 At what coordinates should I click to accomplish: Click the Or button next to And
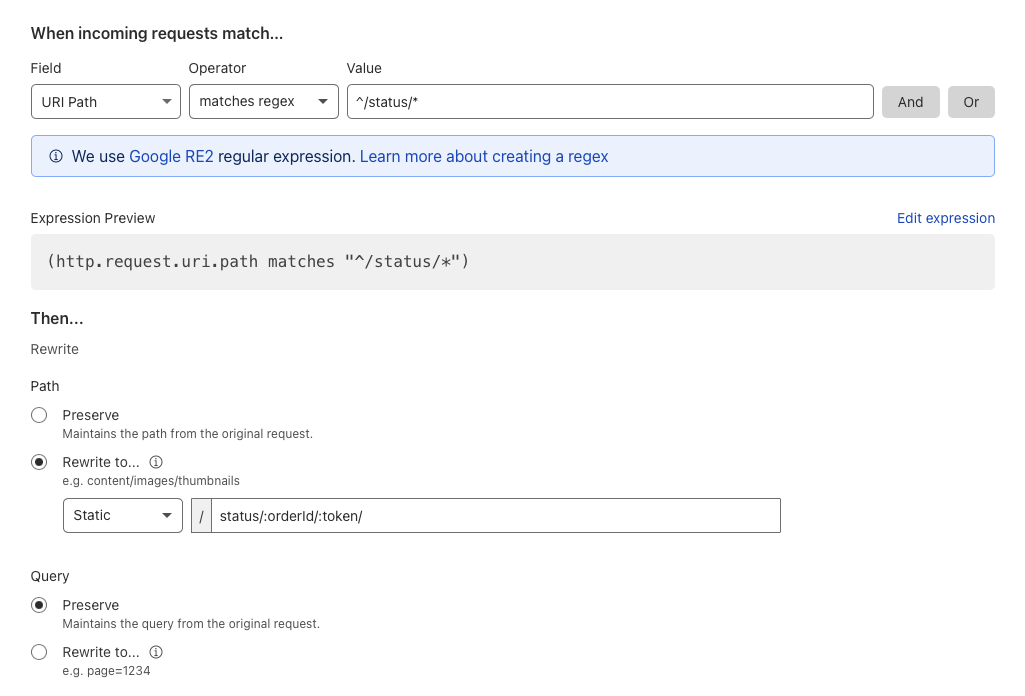coord(971,101)
